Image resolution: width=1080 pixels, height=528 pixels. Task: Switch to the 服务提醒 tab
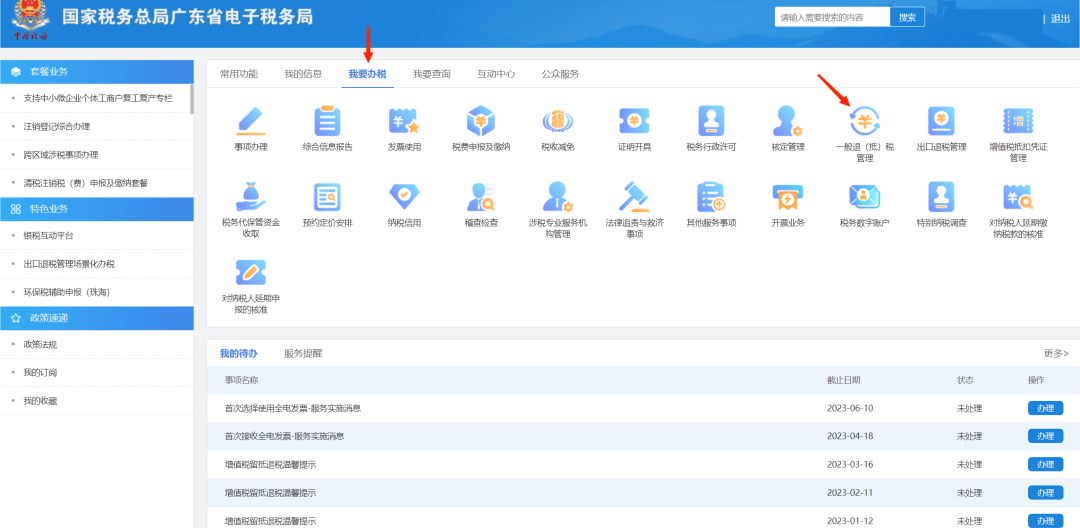(x=303, y=353)
